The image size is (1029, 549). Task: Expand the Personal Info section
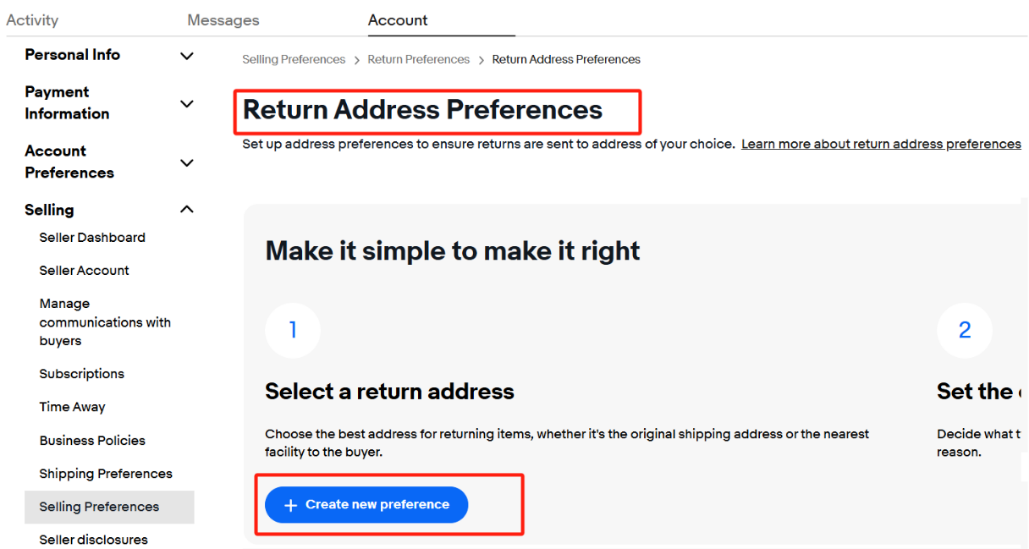click(x=186, y=56)
